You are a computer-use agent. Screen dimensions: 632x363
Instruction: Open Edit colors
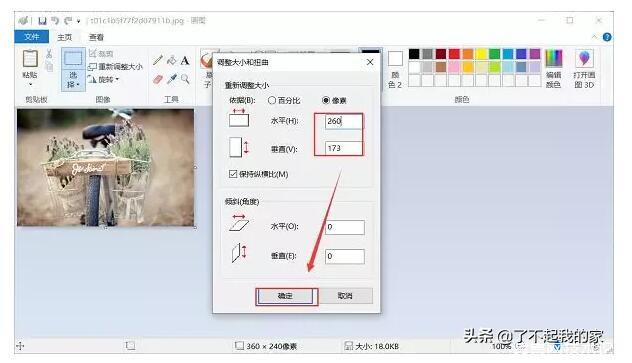(553, 68)
